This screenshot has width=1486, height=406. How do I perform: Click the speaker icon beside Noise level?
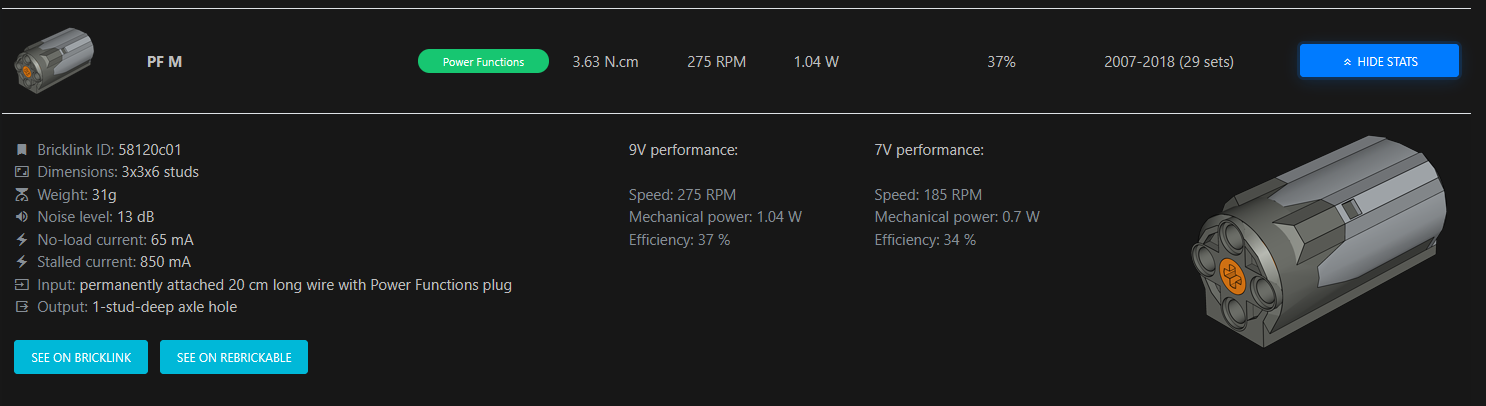coord(22,217)
